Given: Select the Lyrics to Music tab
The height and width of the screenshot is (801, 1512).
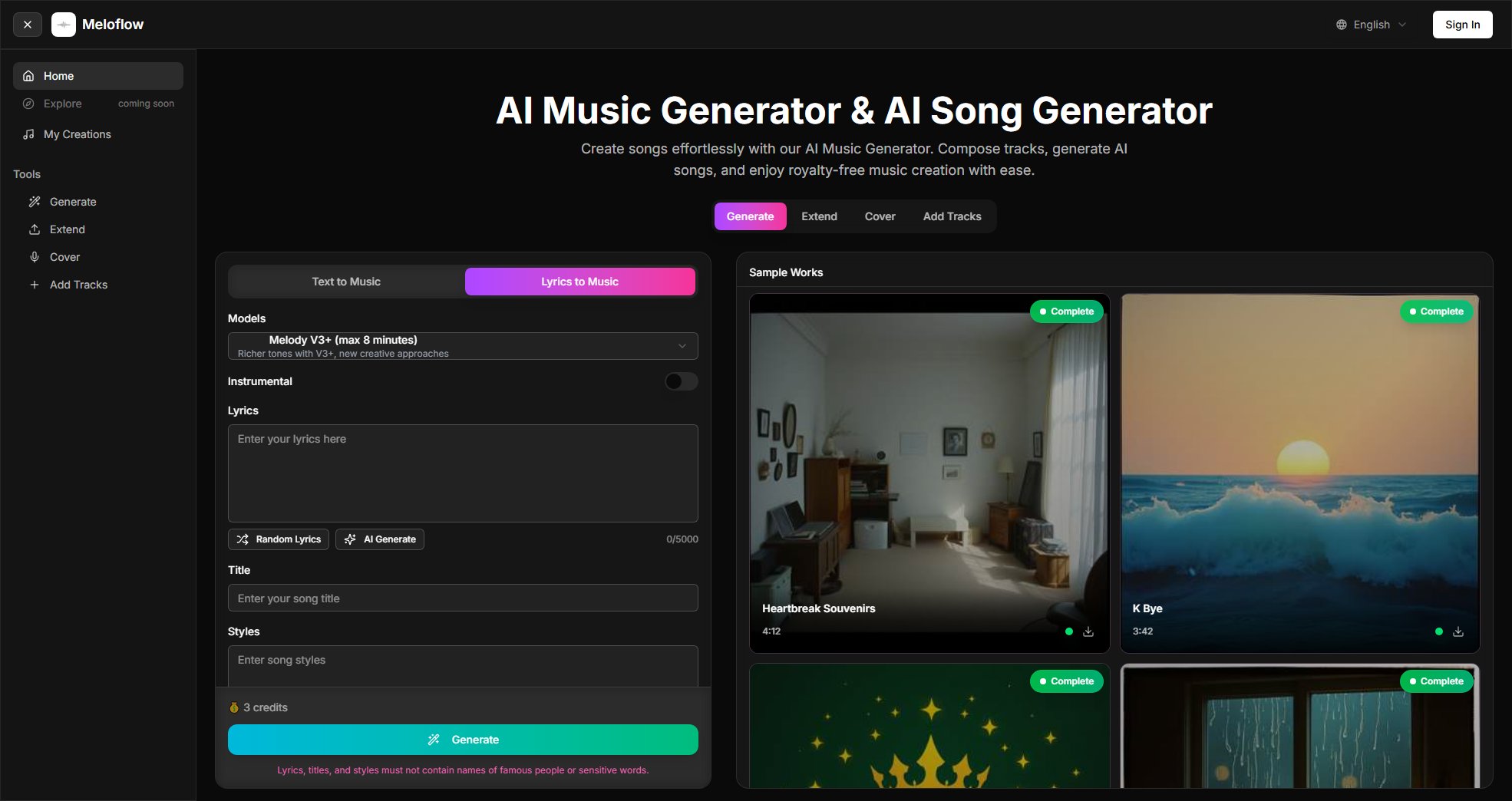Looking at the screenshot, I should tap(579, 282).
